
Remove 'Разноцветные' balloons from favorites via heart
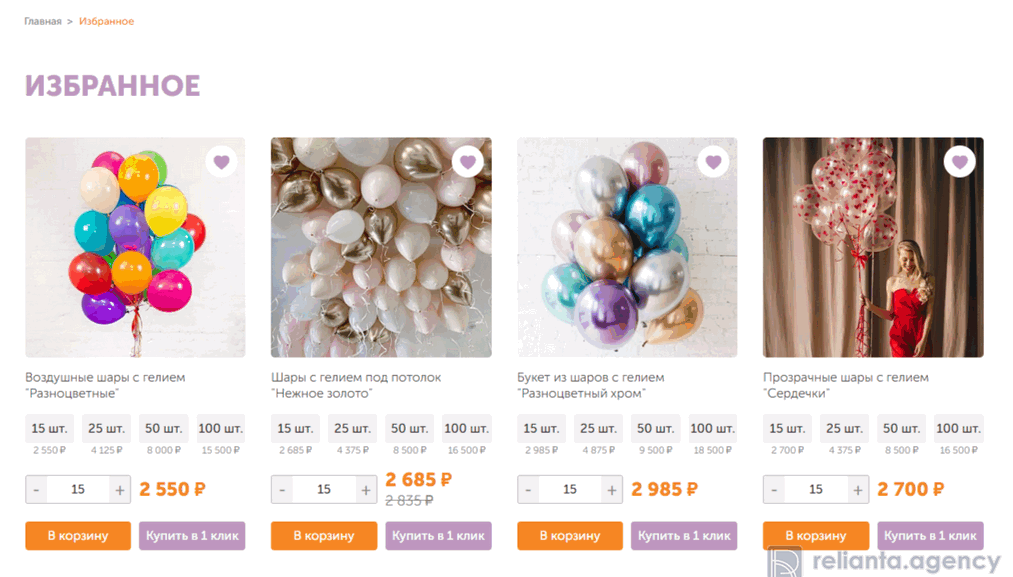222,162
